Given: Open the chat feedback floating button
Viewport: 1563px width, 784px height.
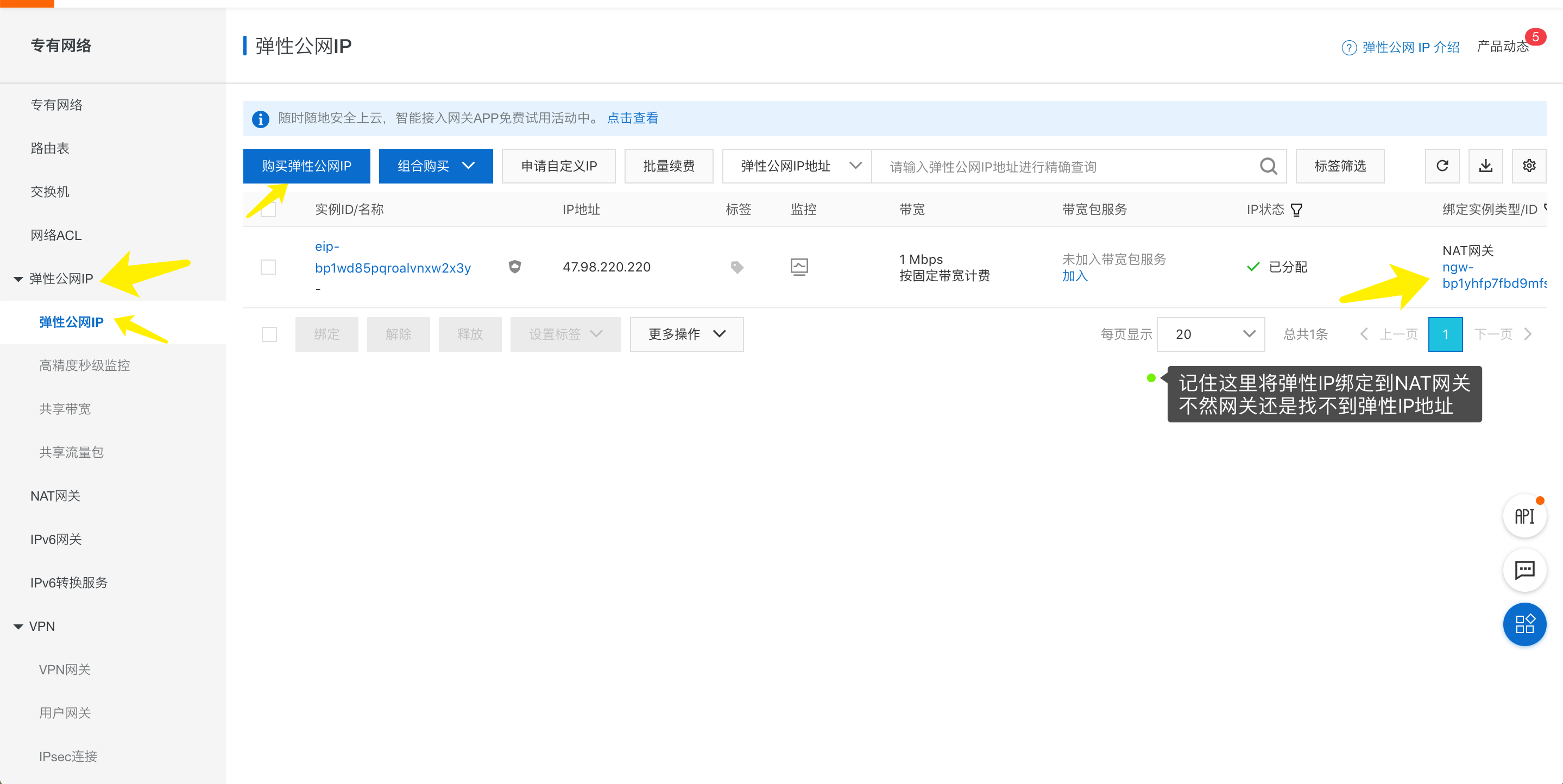Looking at the screenshot, I should click(x=1524, y=570).
